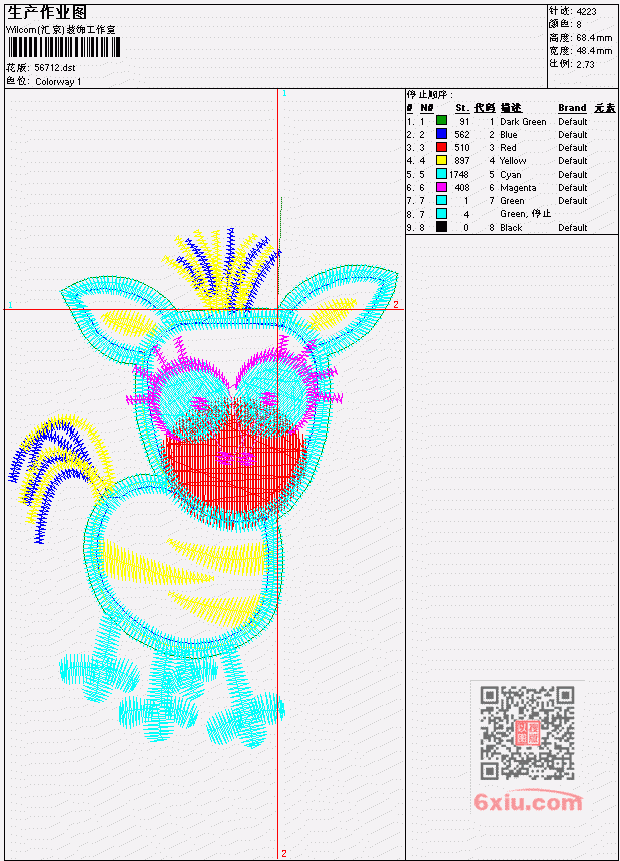Select the height value 68.4mm
620x861 pixels.
(x=594, y=37)
